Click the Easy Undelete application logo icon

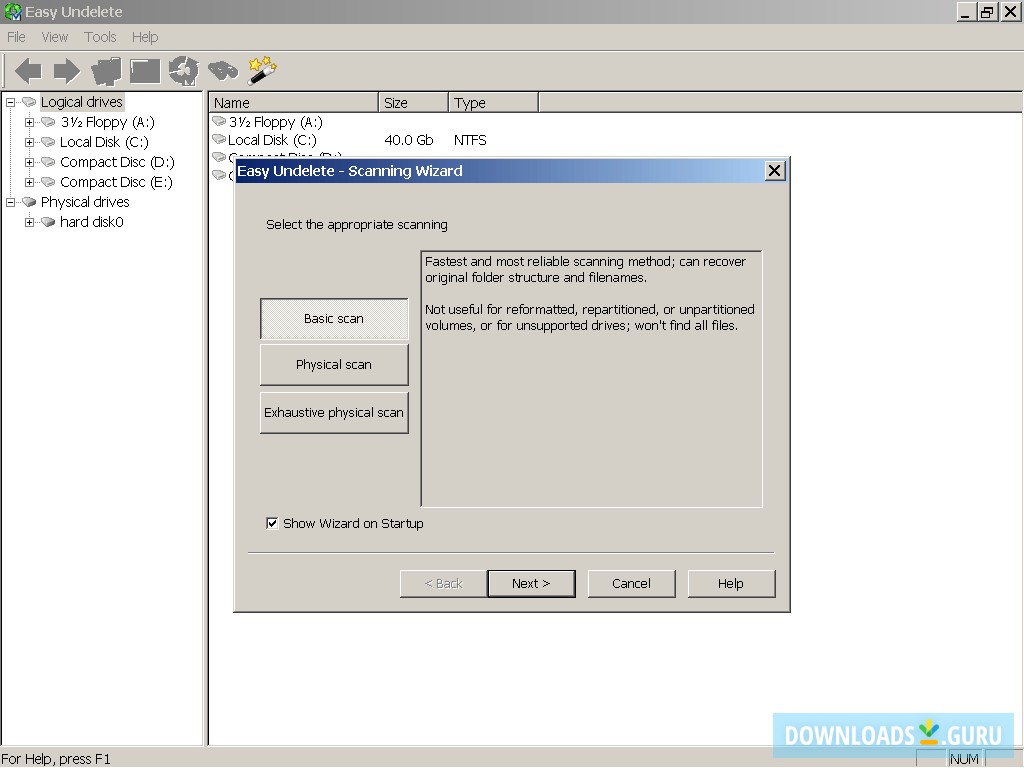pyautogui.click(x=12, y=12)
